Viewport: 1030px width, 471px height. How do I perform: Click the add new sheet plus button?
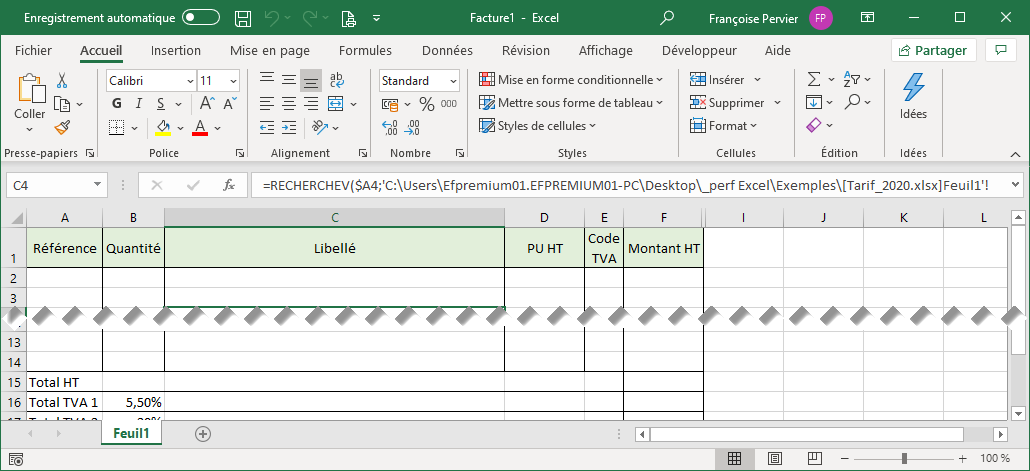click(x=203, y=434)
